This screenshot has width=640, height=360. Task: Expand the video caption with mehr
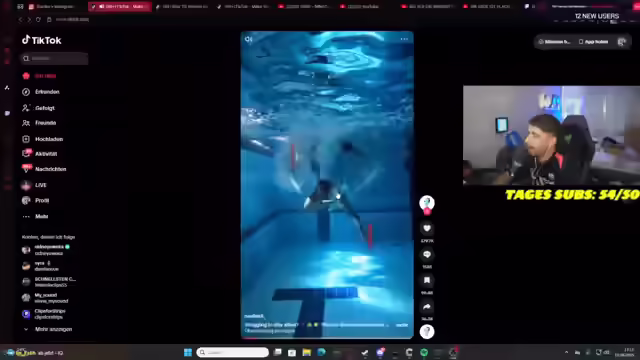tap(402, 325)
